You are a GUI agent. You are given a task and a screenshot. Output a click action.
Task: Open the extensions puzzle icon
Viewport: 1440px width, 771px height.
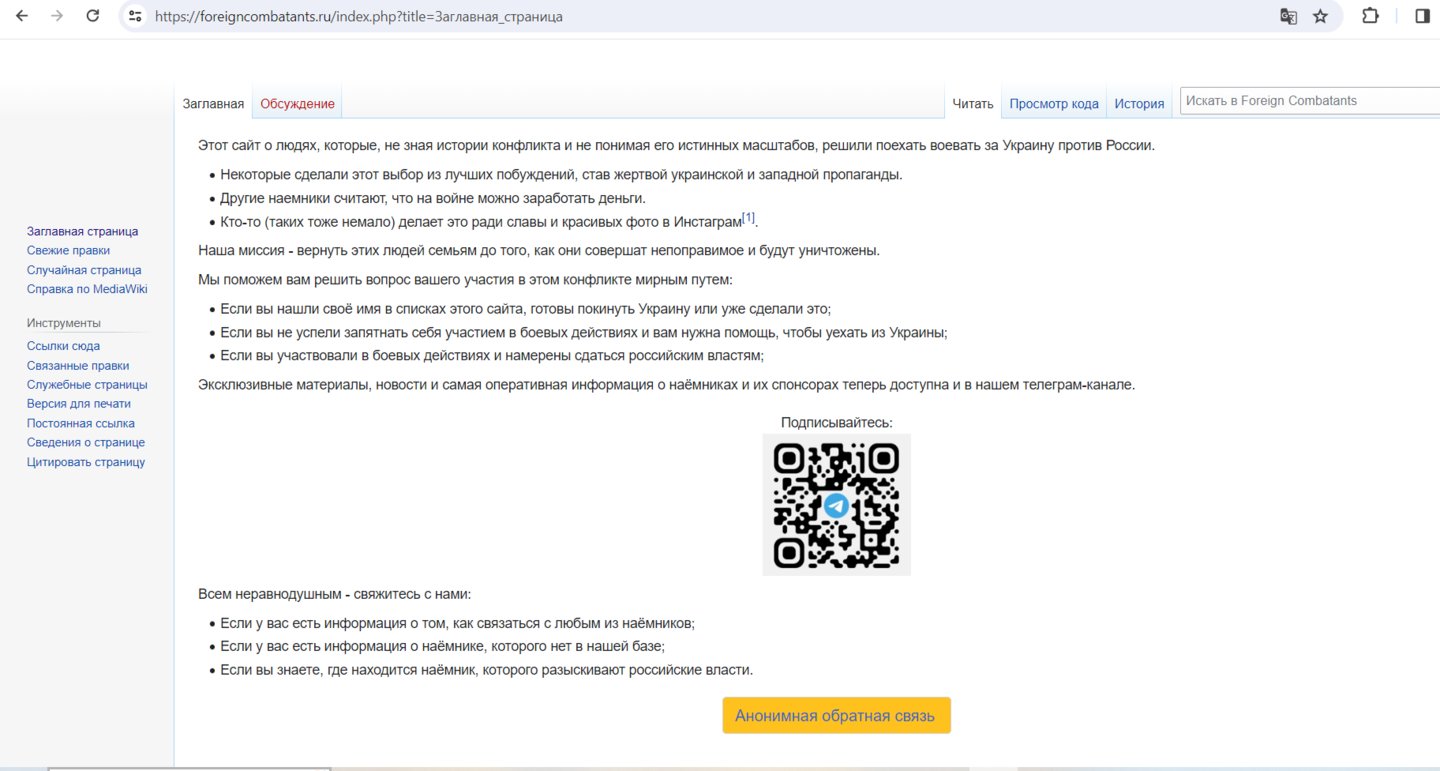[x=1370, y=16]
